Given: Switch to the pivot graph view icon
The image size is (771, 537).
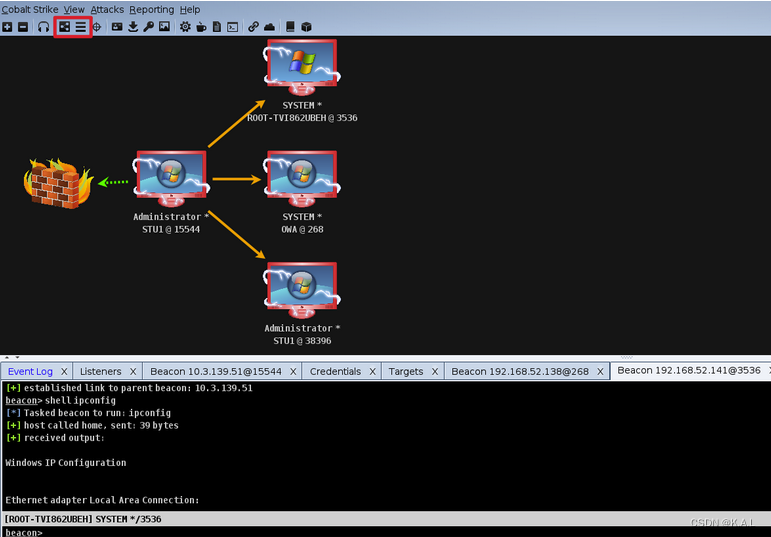Looking at the screenshot, I should [x=65, y=27].
